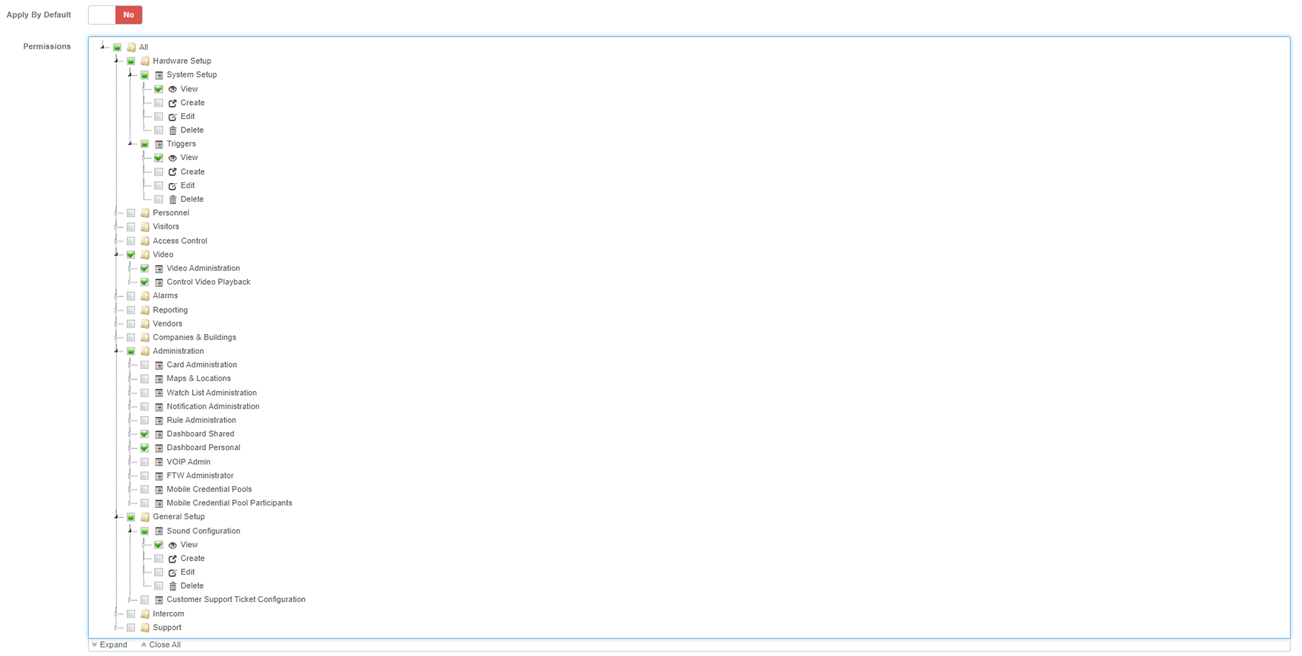This screenshot has height=656, width=1302.
Task: Click the Close All button
Action: click(x=161, y=645)
